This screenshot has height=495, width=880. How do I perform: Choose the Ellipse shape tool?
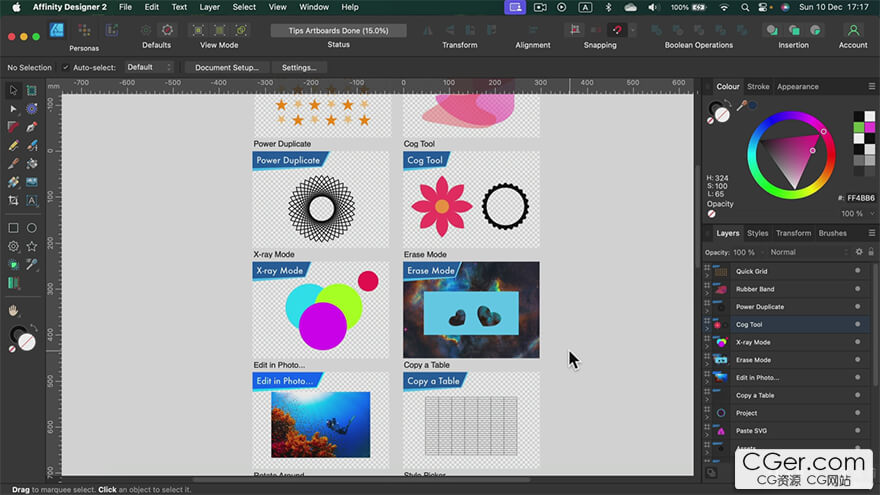32,228
